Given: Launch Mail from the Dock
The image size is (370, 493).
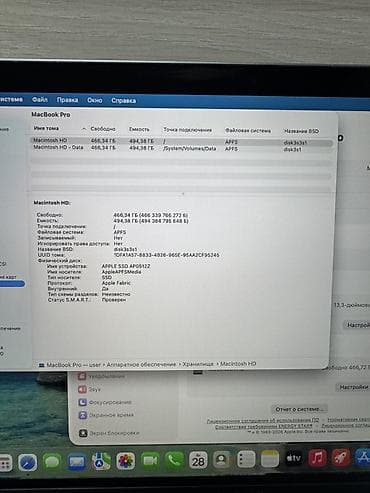Looking at the screenshot, I should 77,462.
